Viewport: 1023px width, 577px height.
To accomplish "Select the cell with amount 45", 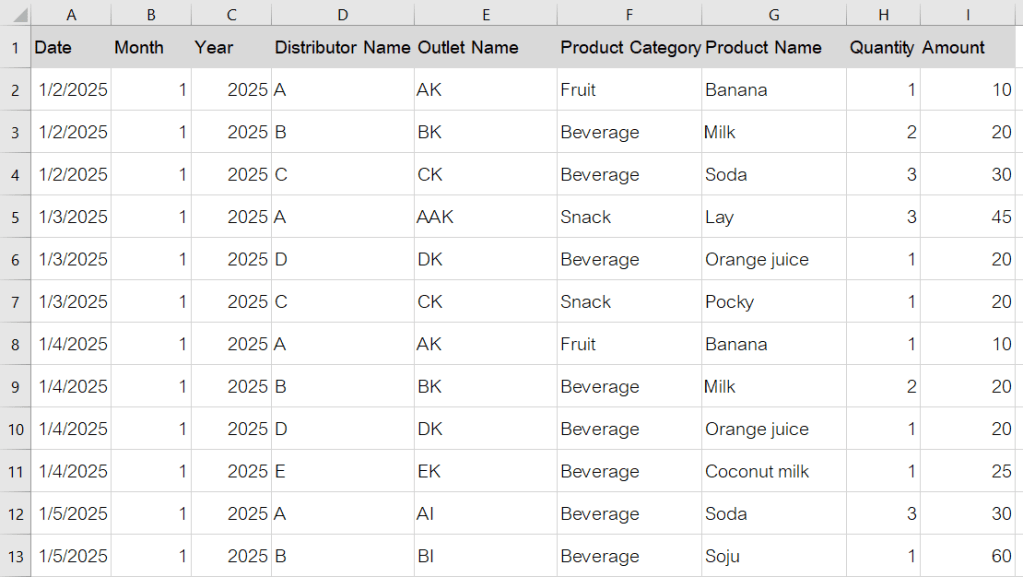I will pyautogui.click(x=968, y=217).
